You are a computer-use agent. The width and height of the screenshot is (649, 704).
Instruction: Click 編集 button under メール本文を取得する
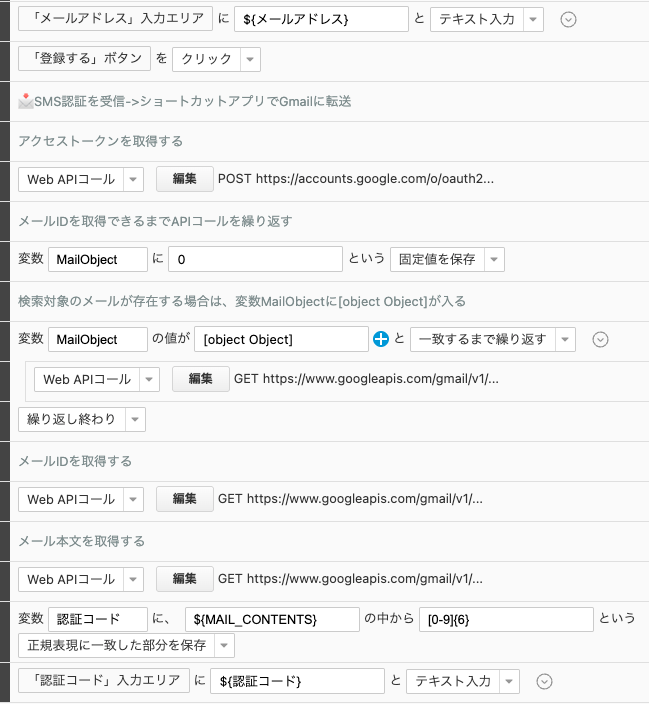click(x=184, y=578)
